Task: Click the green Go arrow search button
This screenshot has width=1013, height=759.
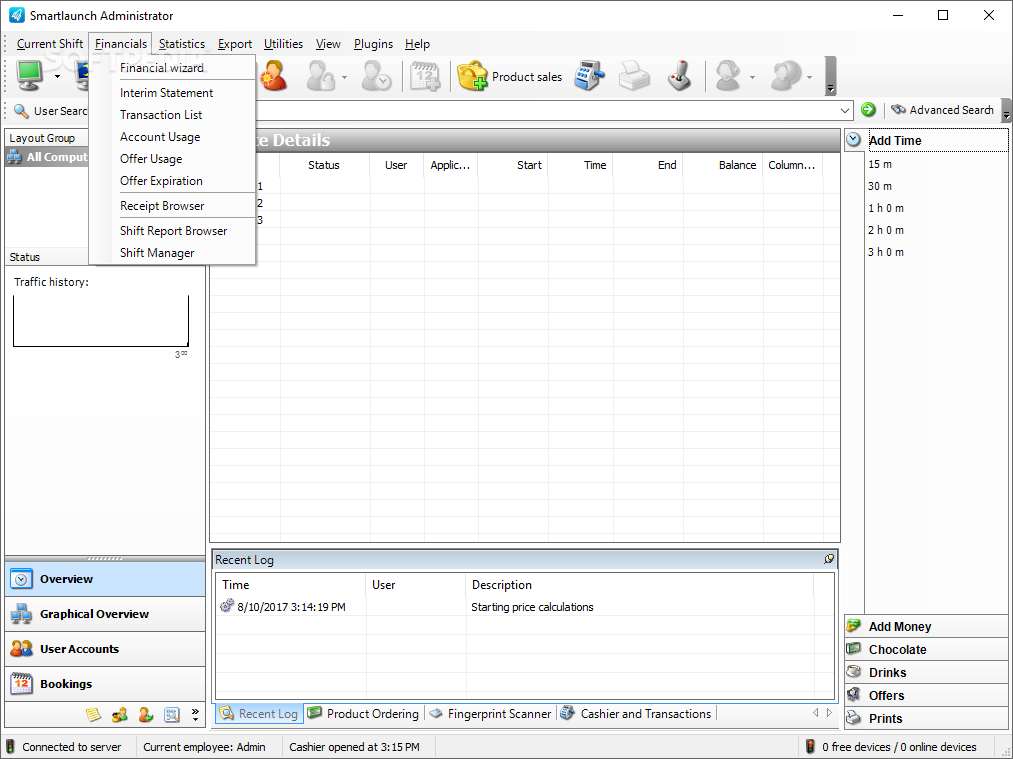Action: [x=868, y=110]
